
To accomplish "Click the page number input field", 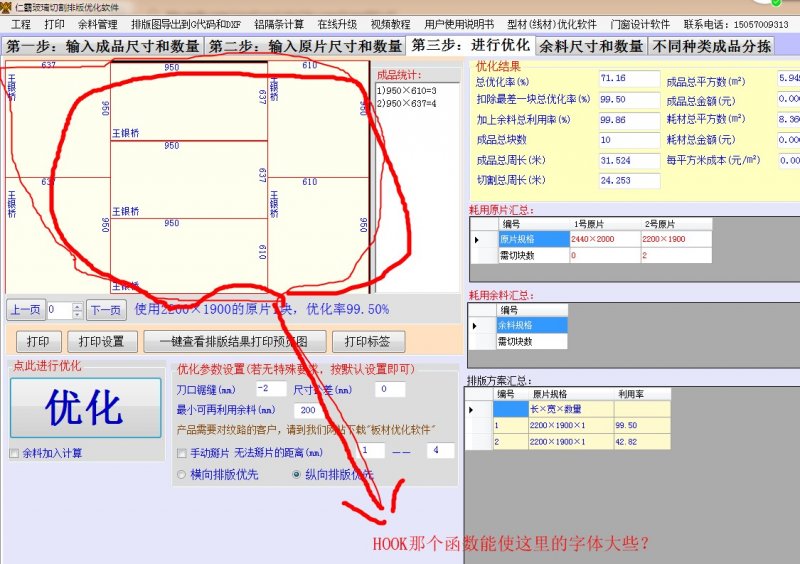I will point(60,310).
